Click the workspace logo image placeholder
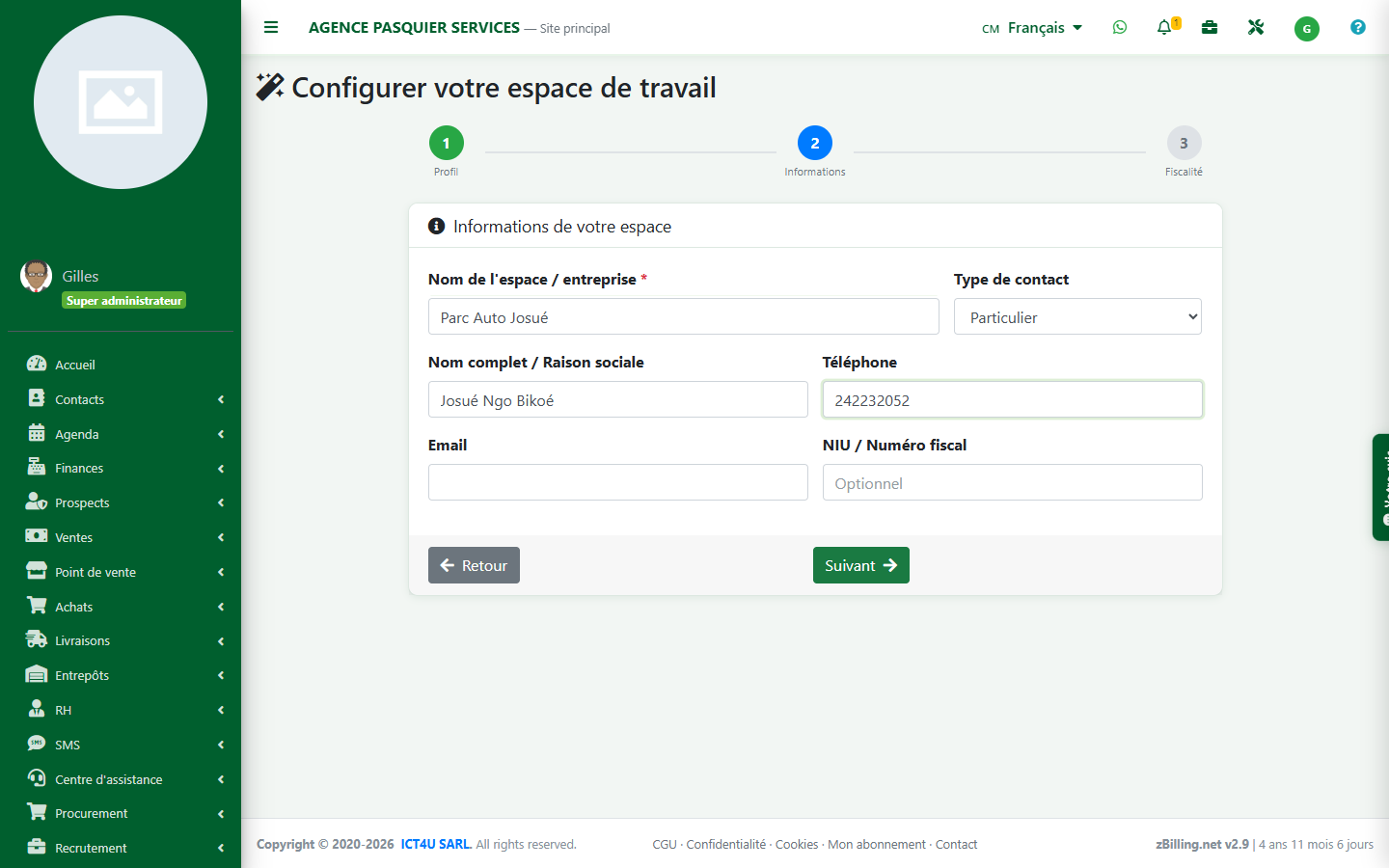Image resolution: width=1389 pixels, height=868 pixels. coord(121,102)
